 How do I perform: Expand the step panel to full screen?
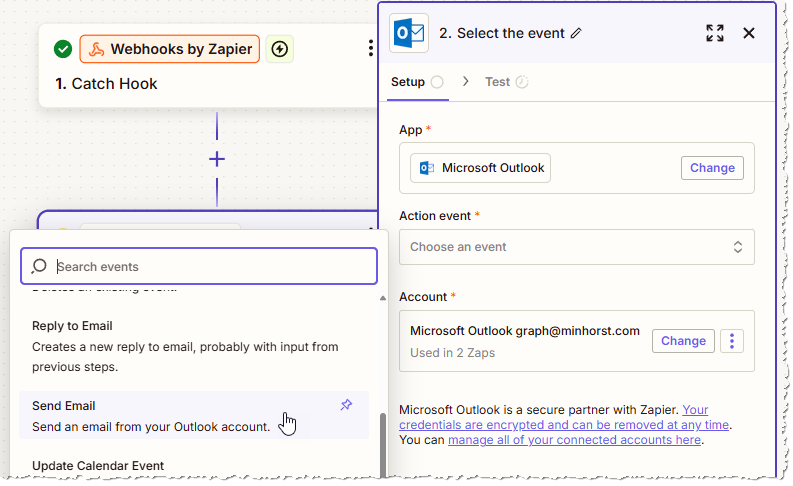[x=714, y=33]
